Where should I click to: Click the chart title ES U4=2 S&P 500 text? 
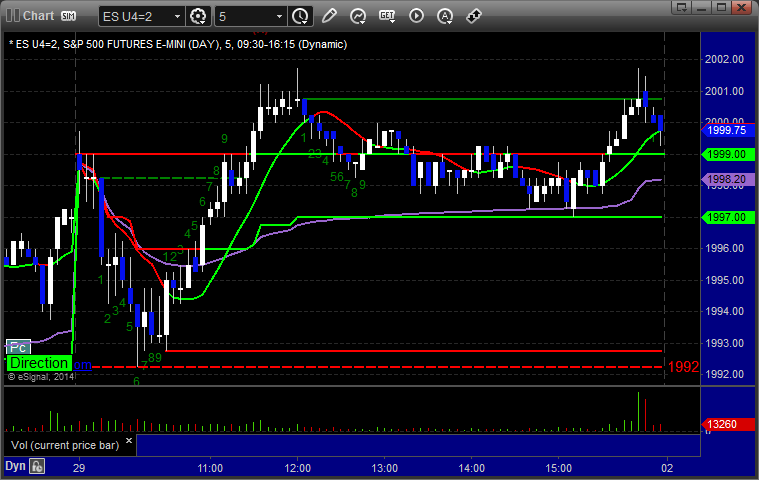click(178, 45)
